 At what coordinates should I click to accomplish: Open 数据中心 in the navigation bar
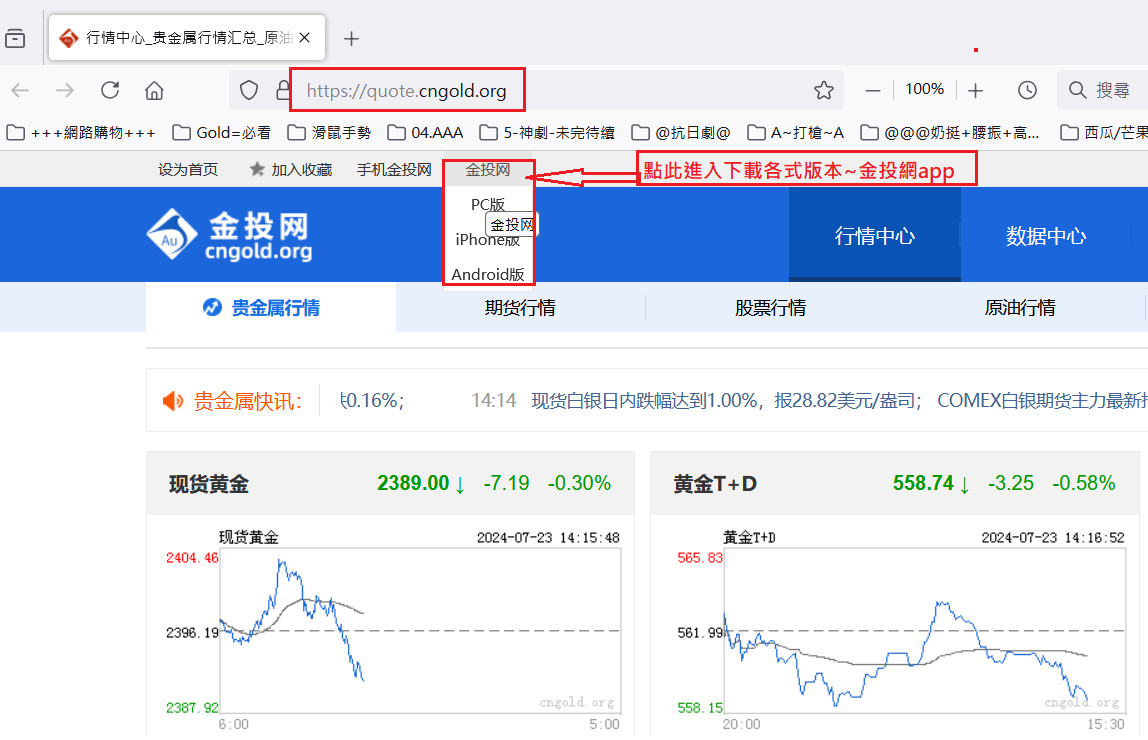pyautogui.click(x=1045, y=236)
